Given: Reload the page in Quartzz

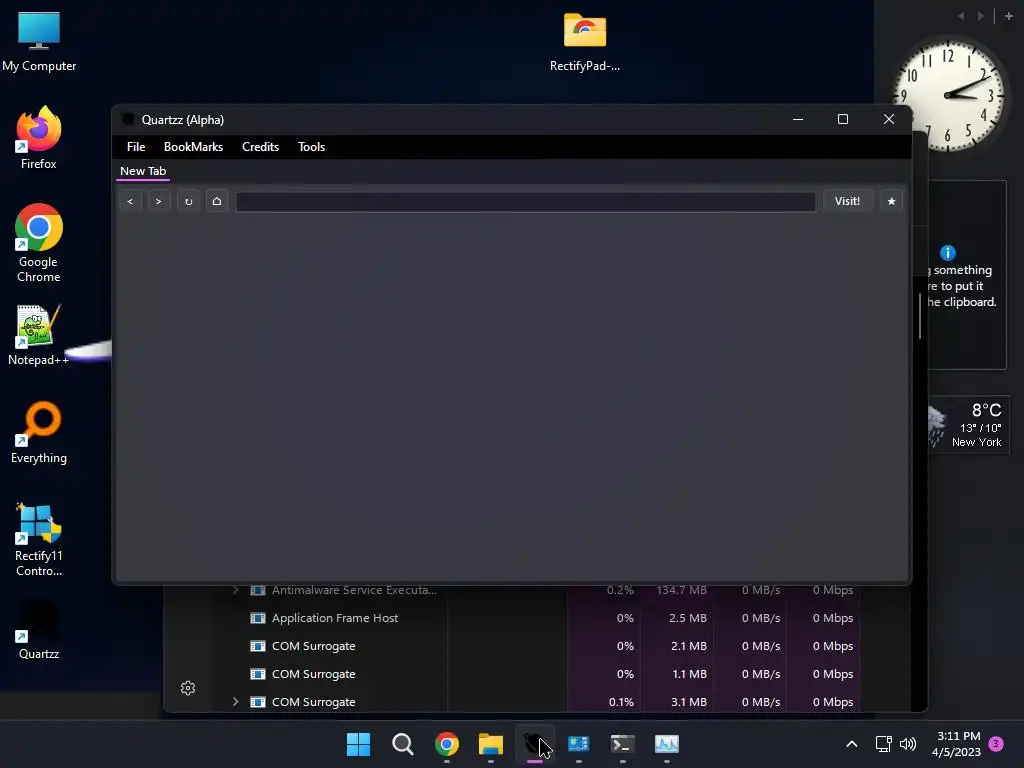Looking at the screenshot, I should tap(188, 201).
